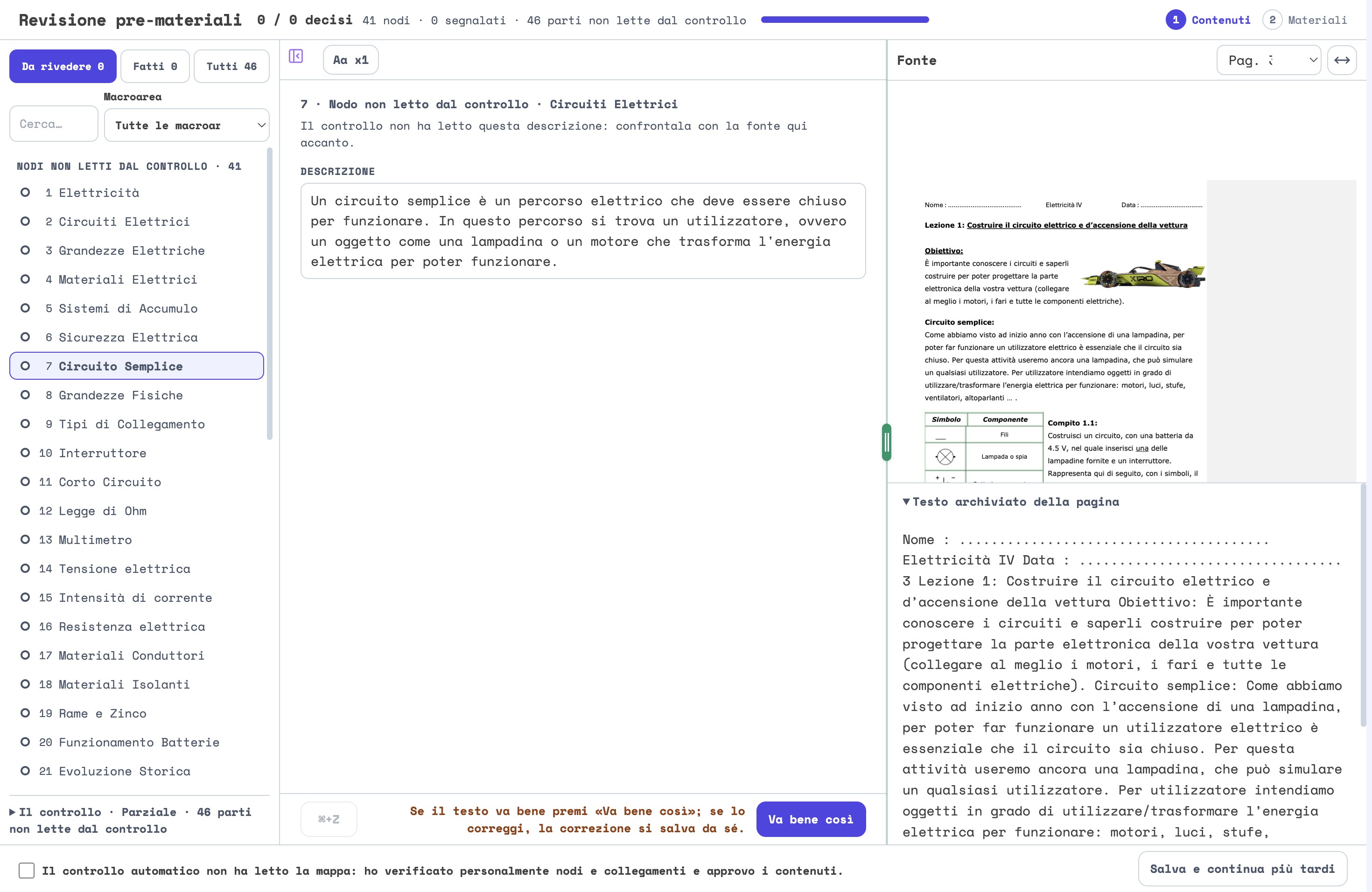Select node 14 Tensione elettrica
Viewport: 1372px width, 892px height.
click(137, 569)
